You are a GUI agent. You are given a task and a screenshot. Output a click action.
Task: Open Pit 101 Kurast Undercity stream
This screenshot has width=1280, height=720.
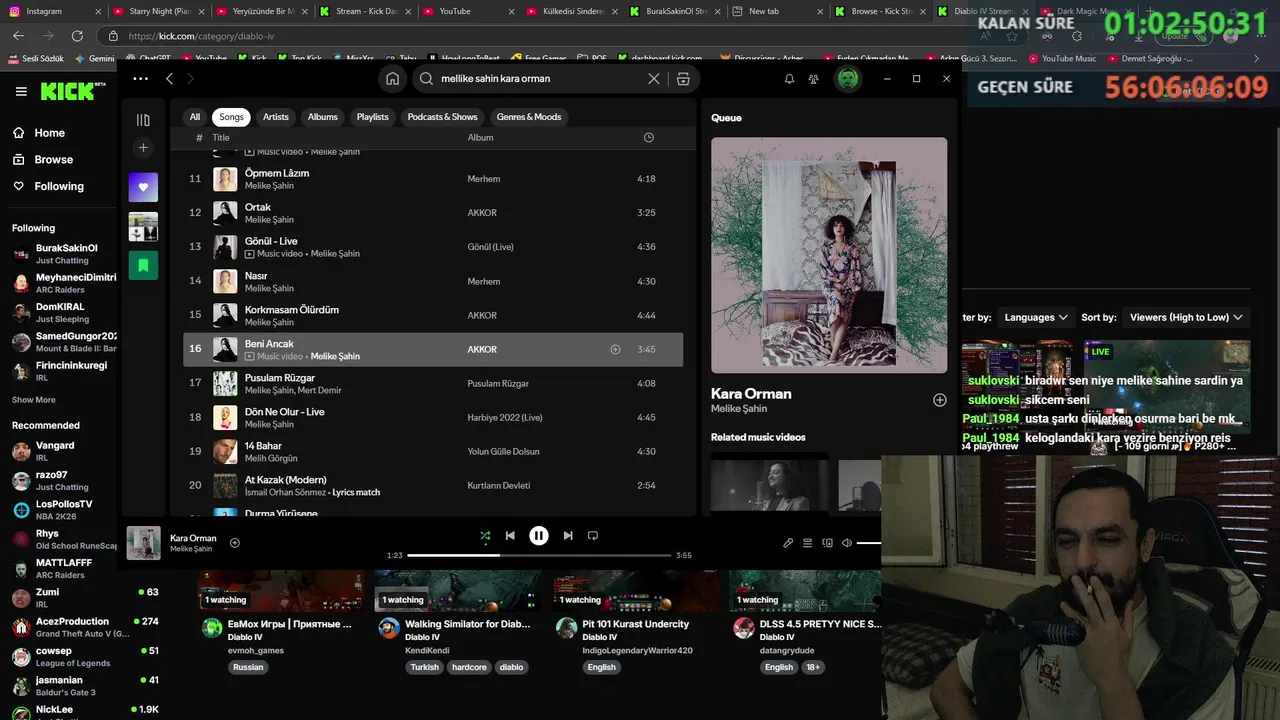pyautogui.click(x=636, y=624)
